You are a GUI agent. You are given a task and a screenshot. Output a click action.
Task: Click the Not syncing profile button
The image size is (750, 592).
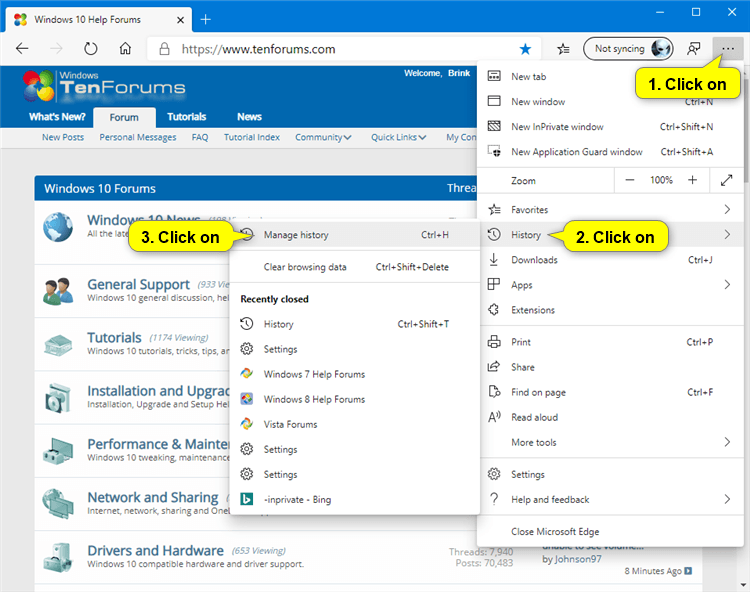[x=628, y=49]
